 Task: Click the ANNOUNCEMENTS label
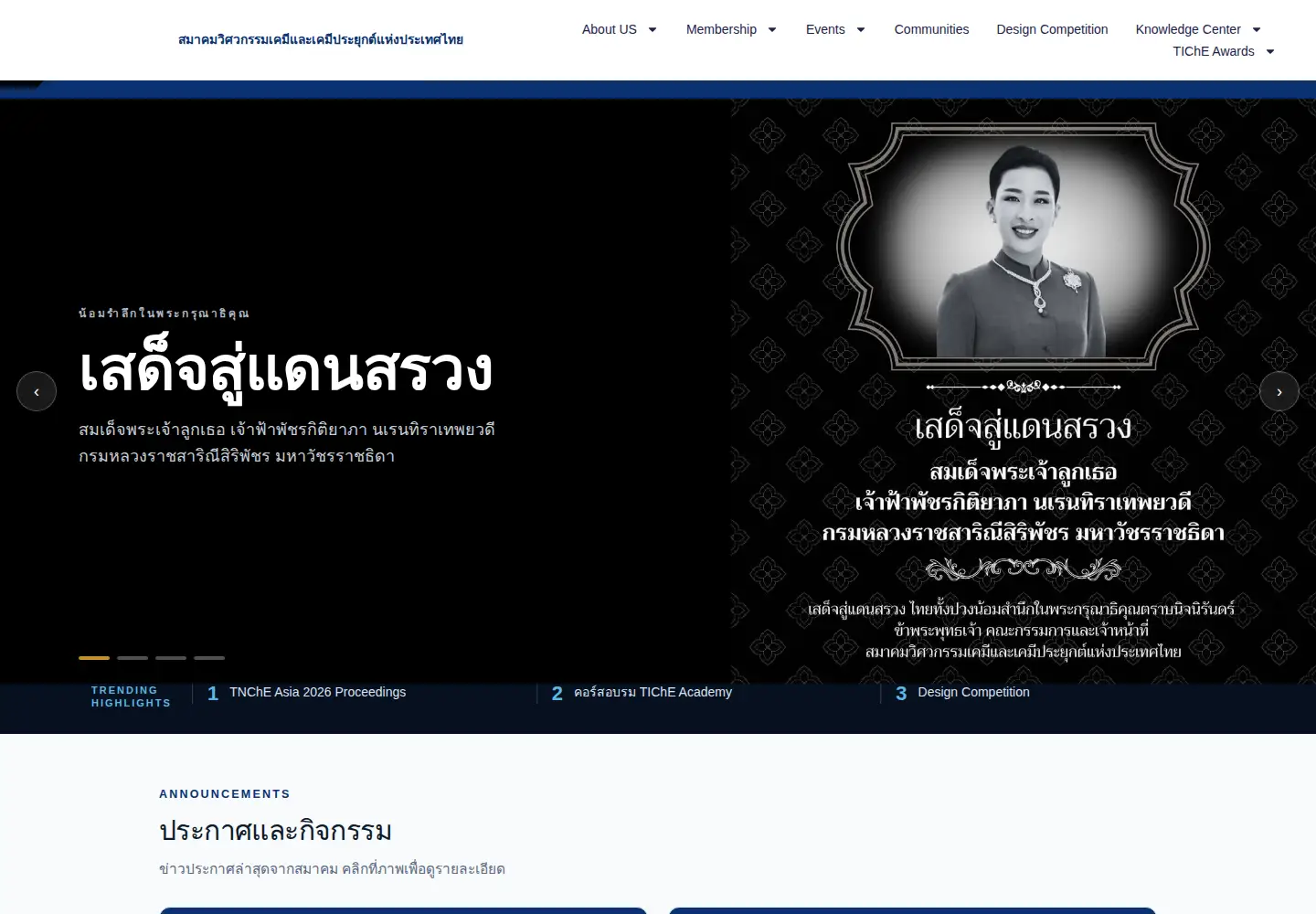click(x=225, y=793)
